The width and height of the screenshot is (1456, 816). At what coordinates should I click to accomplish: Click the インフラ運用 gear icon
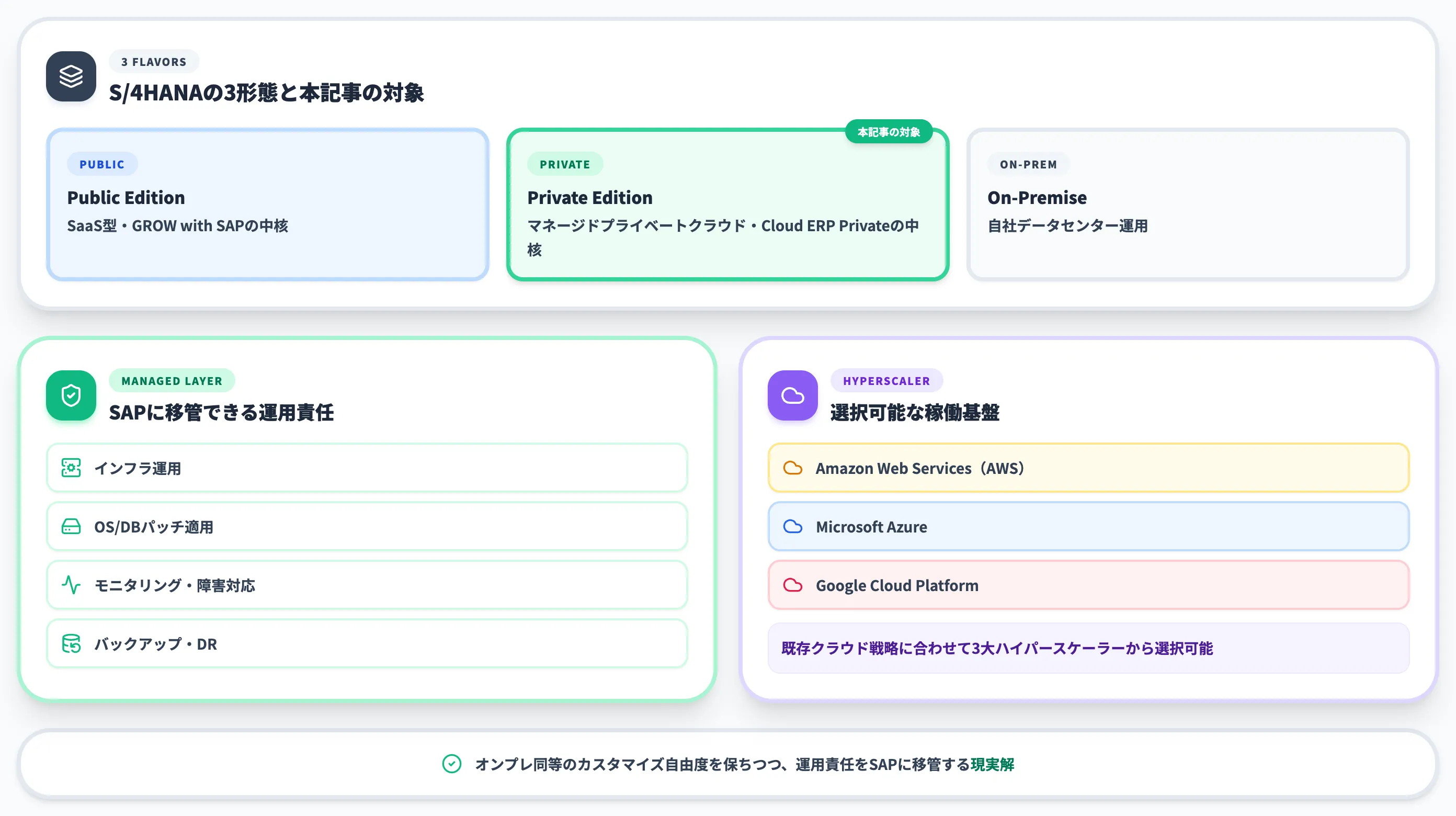tap(71, 468)
